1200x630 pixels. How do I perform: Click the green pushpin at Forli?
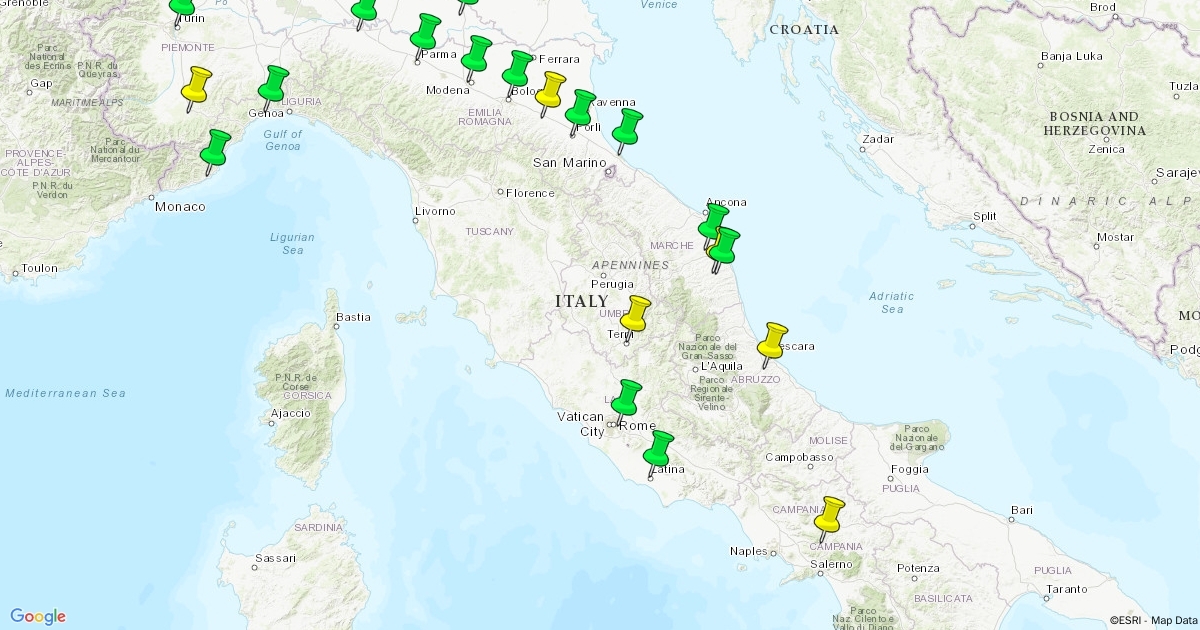click(580, 107)
